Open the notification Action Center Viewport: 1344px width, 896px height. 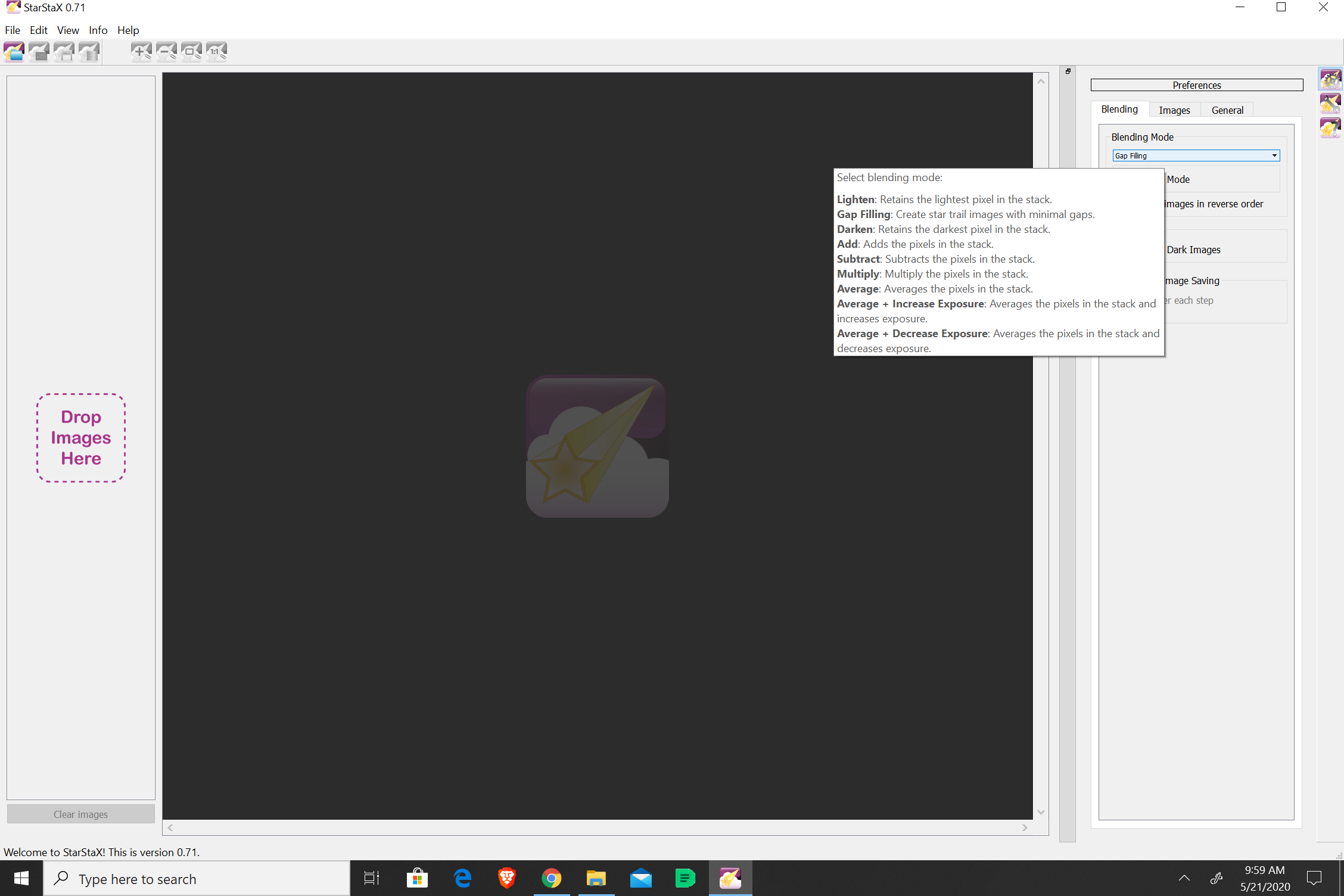tap(1314, 878)
